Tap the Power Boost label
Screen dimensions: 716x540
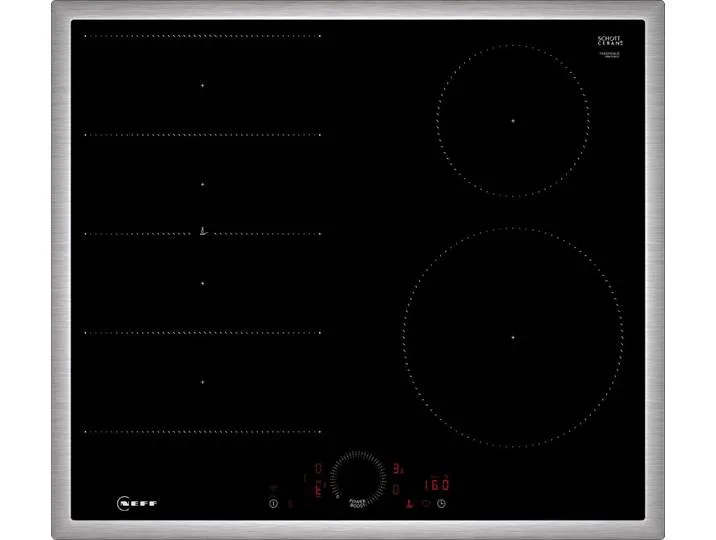pyautogui.click(x=358, y=503)
